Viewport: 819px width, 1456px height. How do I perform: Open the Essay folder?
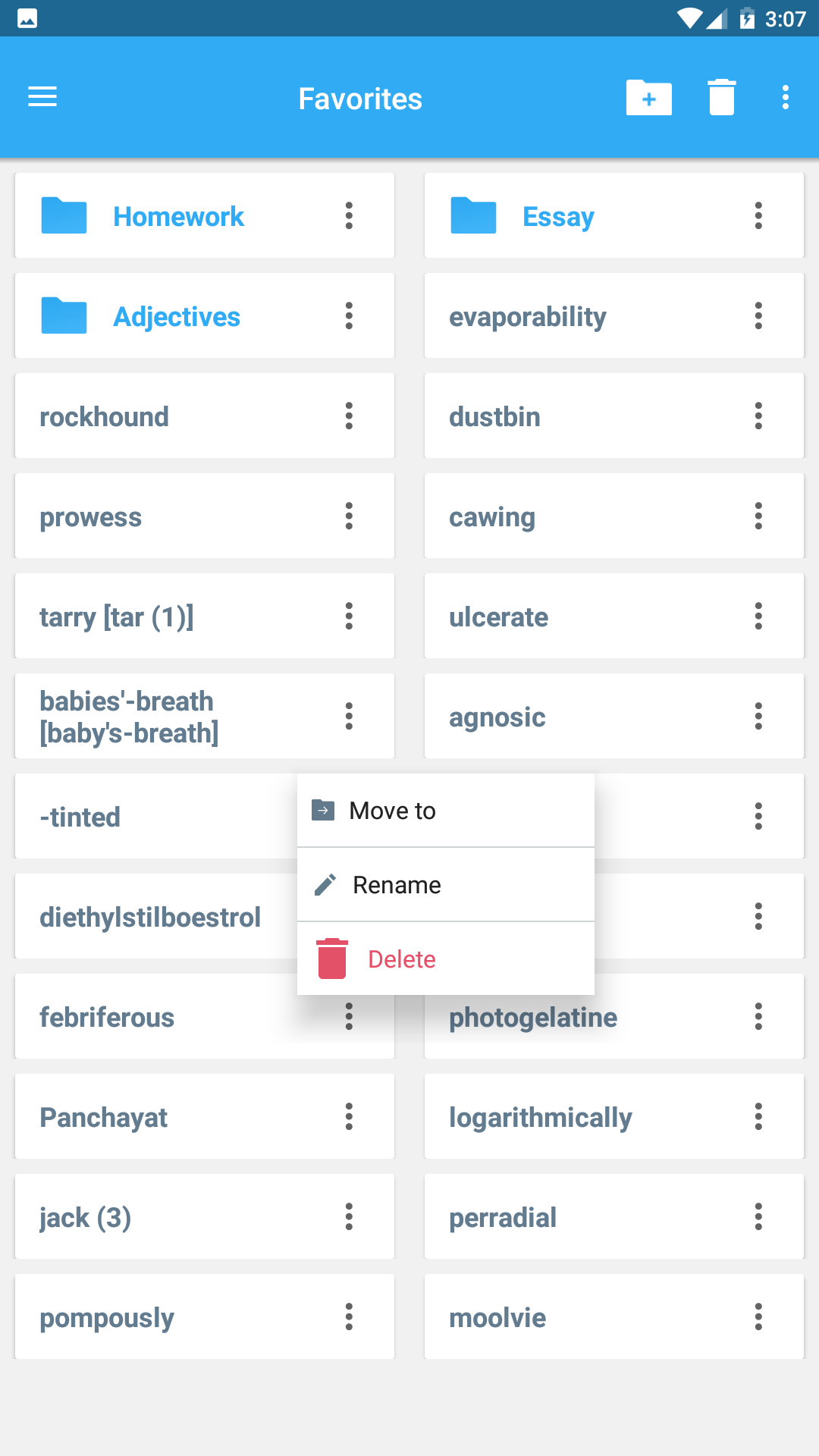pyautogui.click(x=558, y=217)
